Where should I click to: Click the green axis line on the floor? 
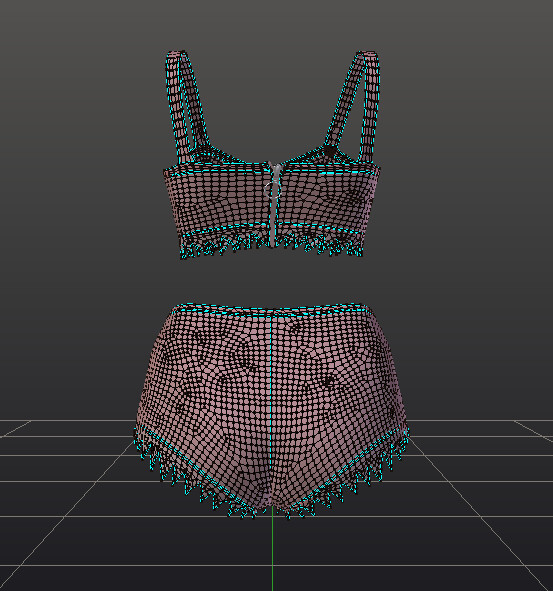coord(273,550)
